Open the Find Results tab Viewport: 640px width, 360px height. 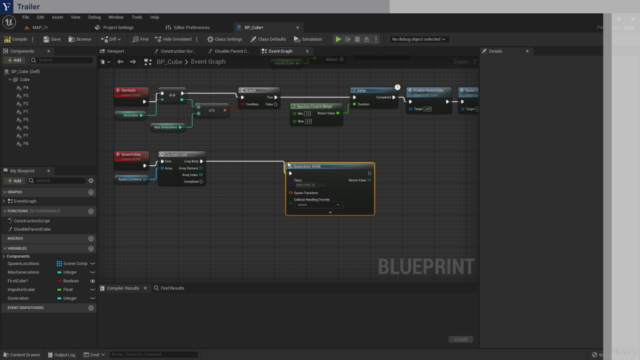click(169, 288)
